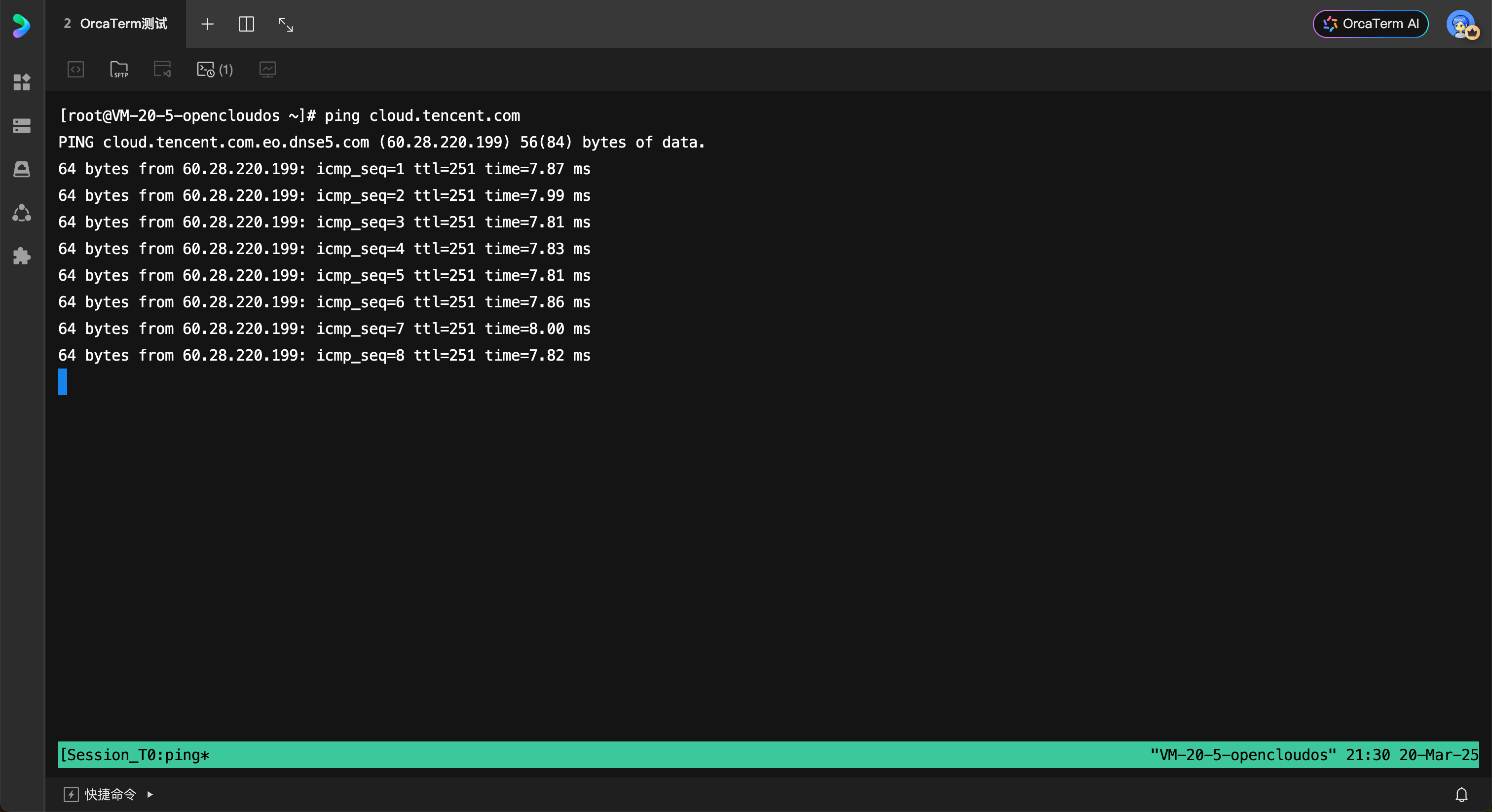Viewport: 1492px width, 812px height.
Task: Open the user avatar account menu
Action: point(1461,25)
